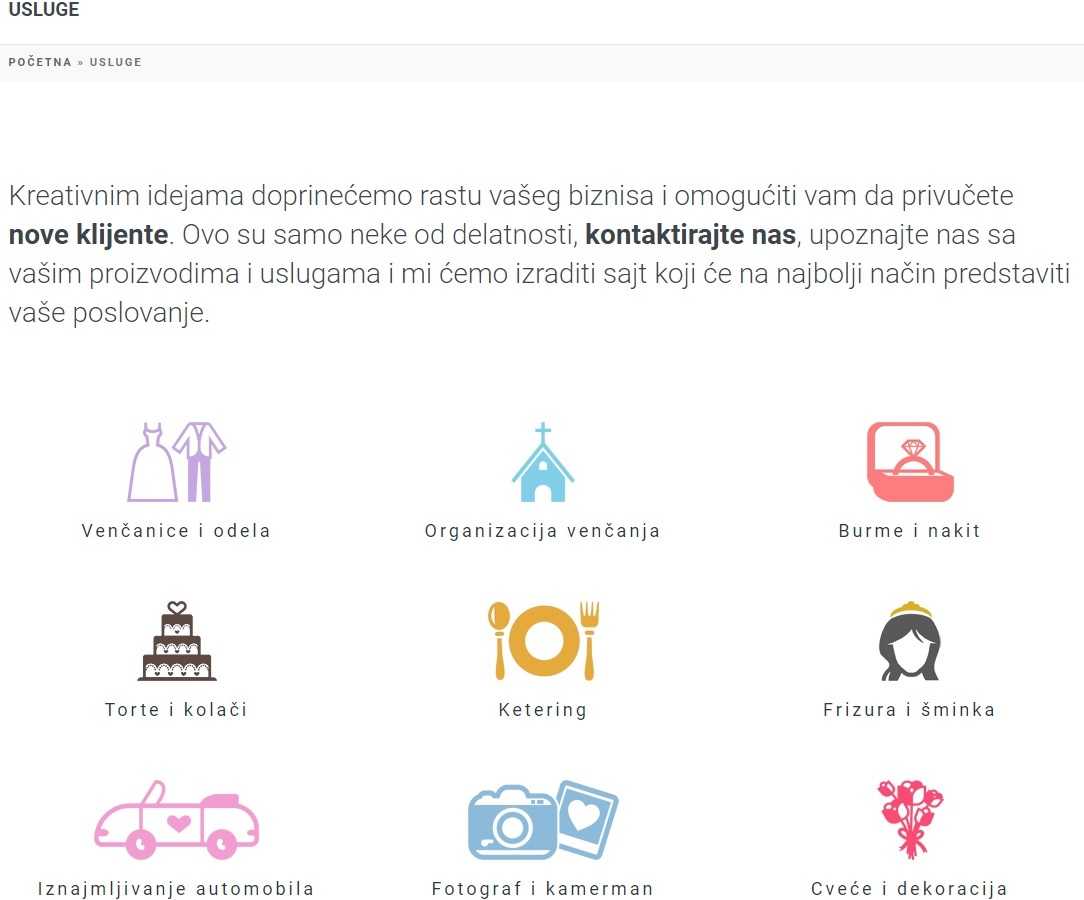Screen dimensions: 1084x900
Task: Open 'Torte i kolači' service label
Action: (x=176, y=710)
